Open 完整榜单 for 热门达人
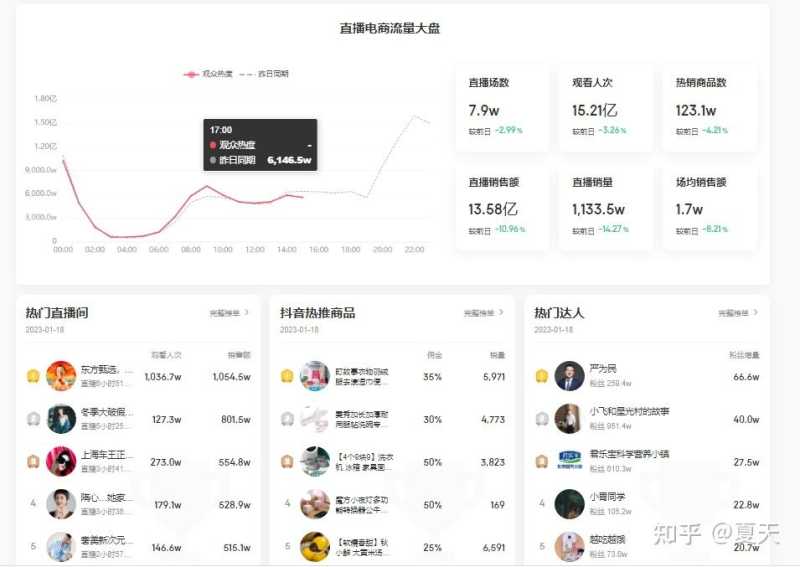 [738, 313]
